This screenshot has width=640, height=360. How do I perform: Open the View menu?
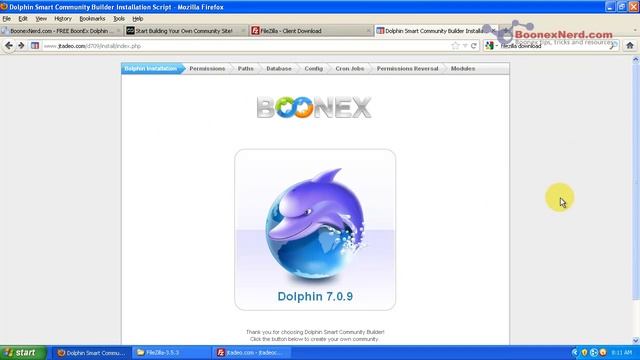[x=41, y=19]
